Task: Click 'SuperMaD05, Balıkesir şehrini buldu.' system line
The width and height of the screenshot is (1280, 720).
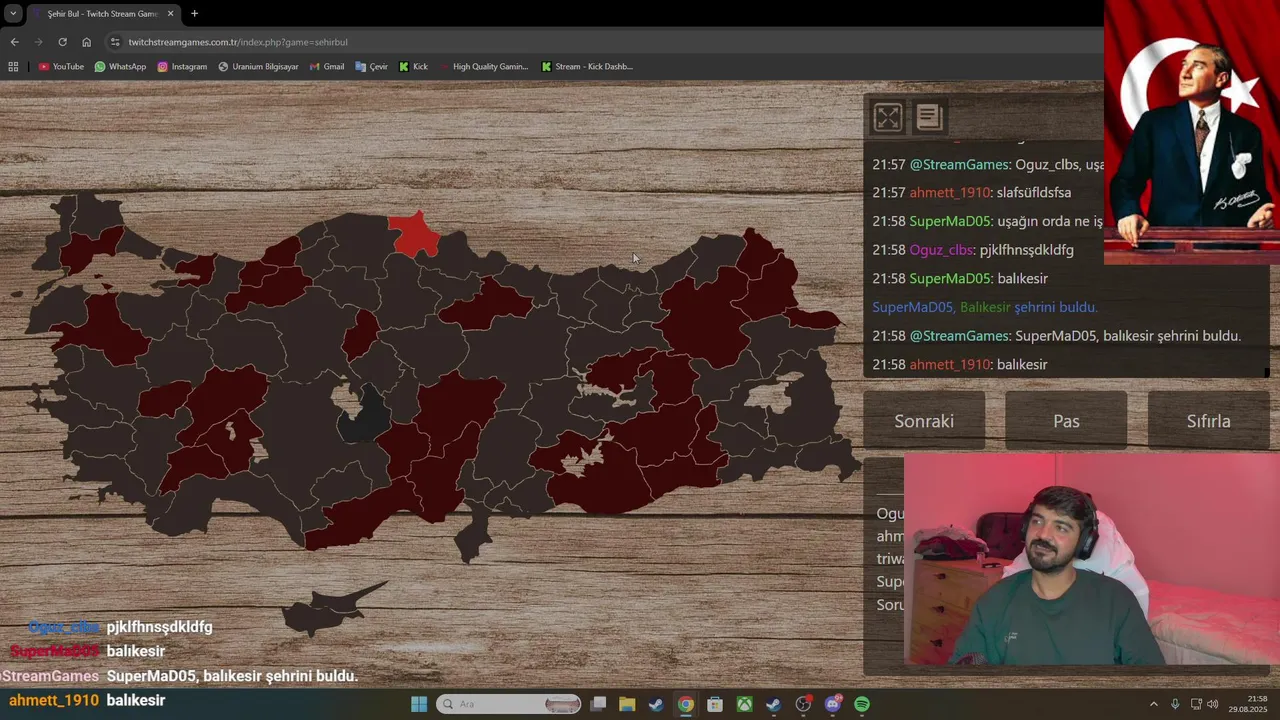Action: click(x=985, y=308)
